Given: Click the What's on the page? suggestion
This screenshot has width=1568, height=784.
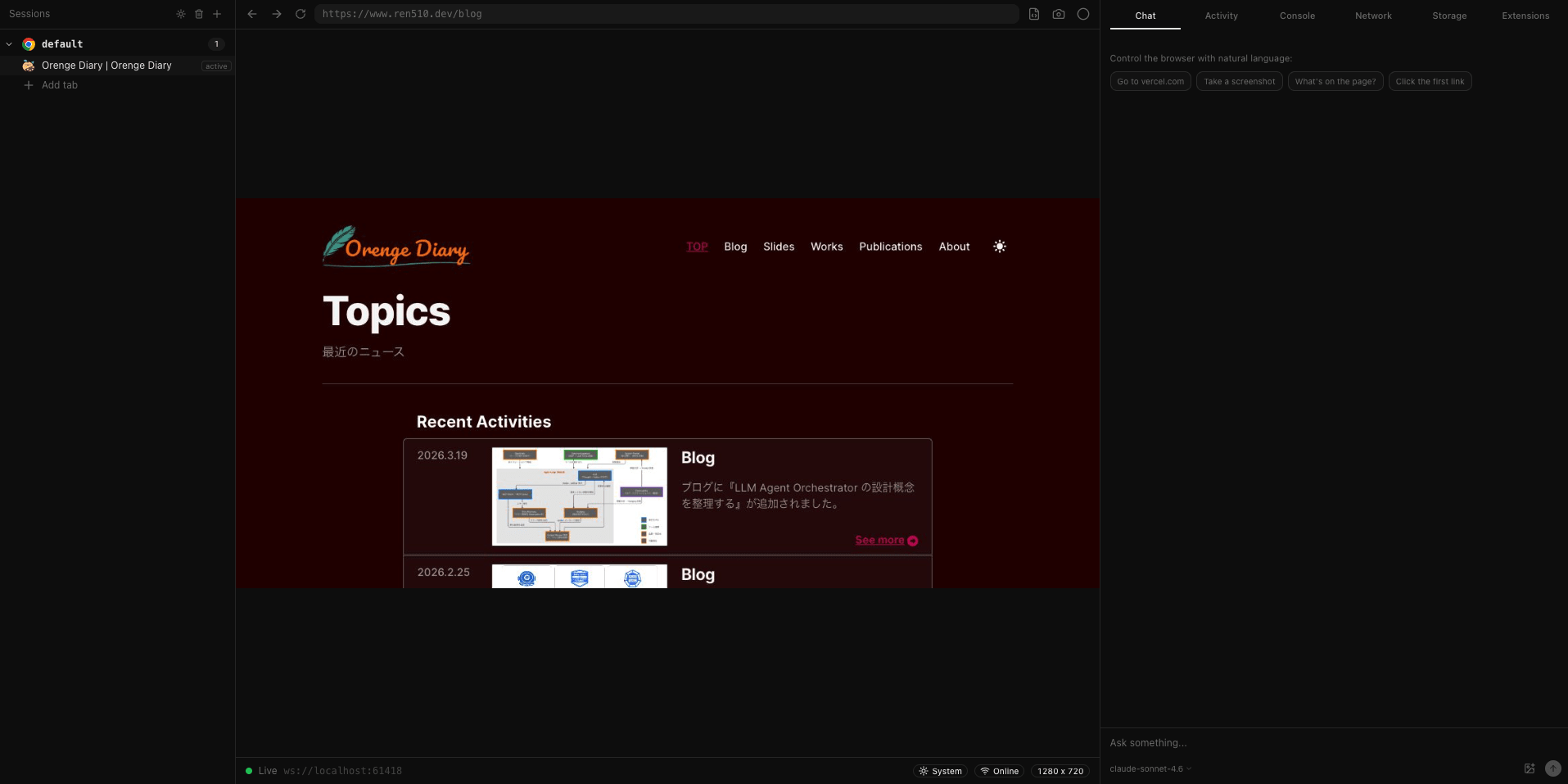Looking at the screenshot, I should (1335, 81).
